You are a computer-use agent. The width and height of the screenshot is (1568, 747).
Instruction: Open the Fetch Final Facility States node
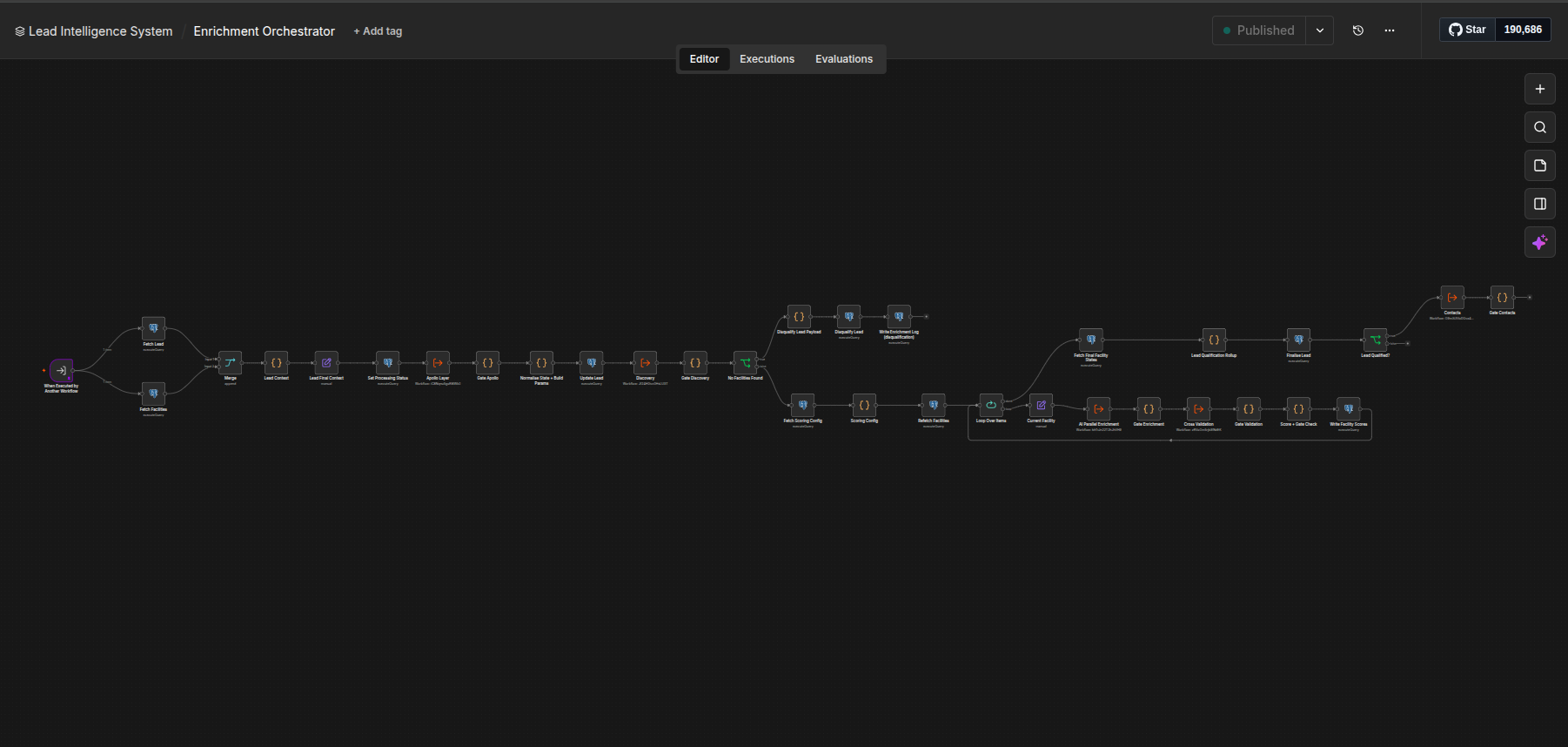coord(1091,340)
